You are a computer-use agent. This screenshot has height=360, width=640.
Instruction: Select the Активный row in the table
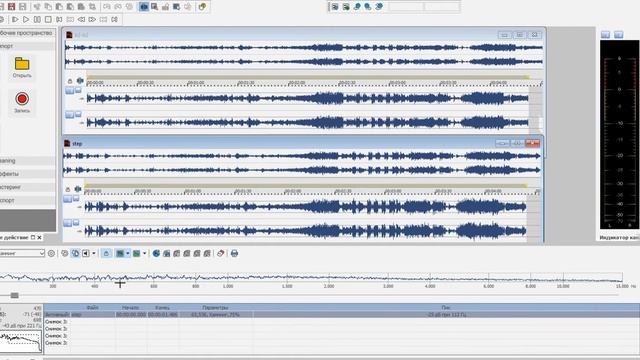342,315
